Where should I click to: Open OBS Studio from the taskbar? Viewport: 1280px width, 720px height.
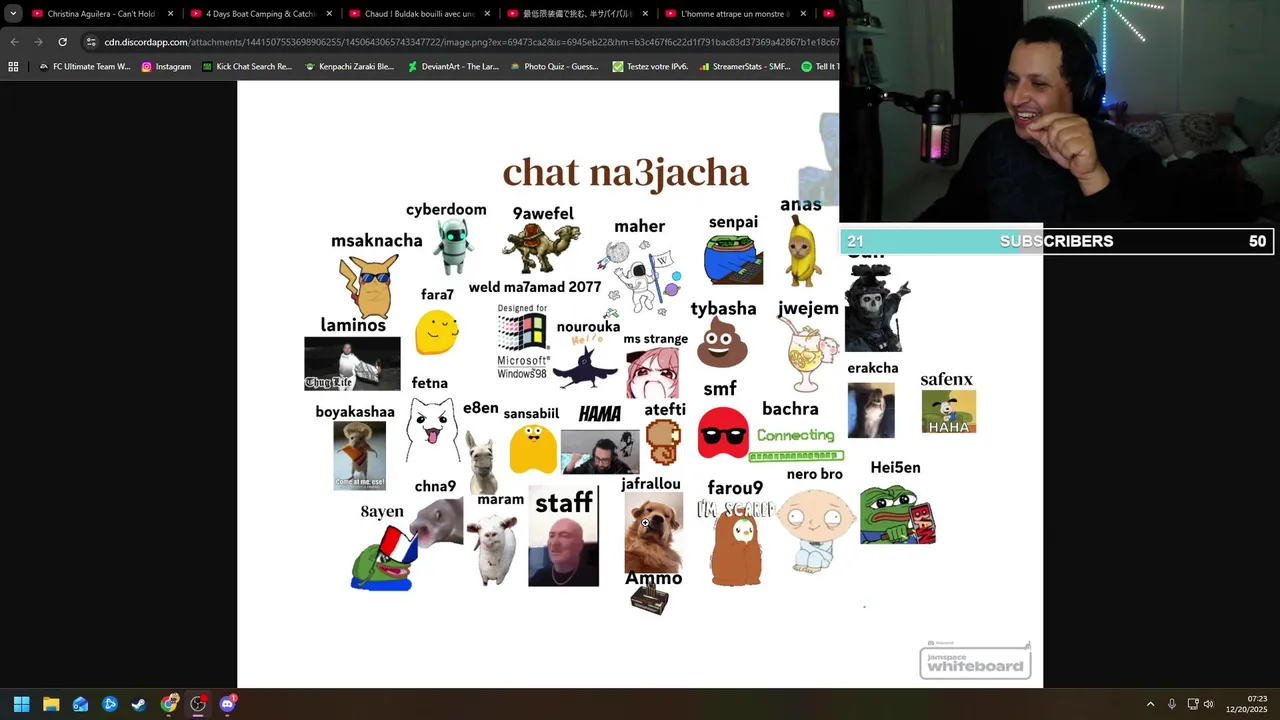tap(198, 704)
